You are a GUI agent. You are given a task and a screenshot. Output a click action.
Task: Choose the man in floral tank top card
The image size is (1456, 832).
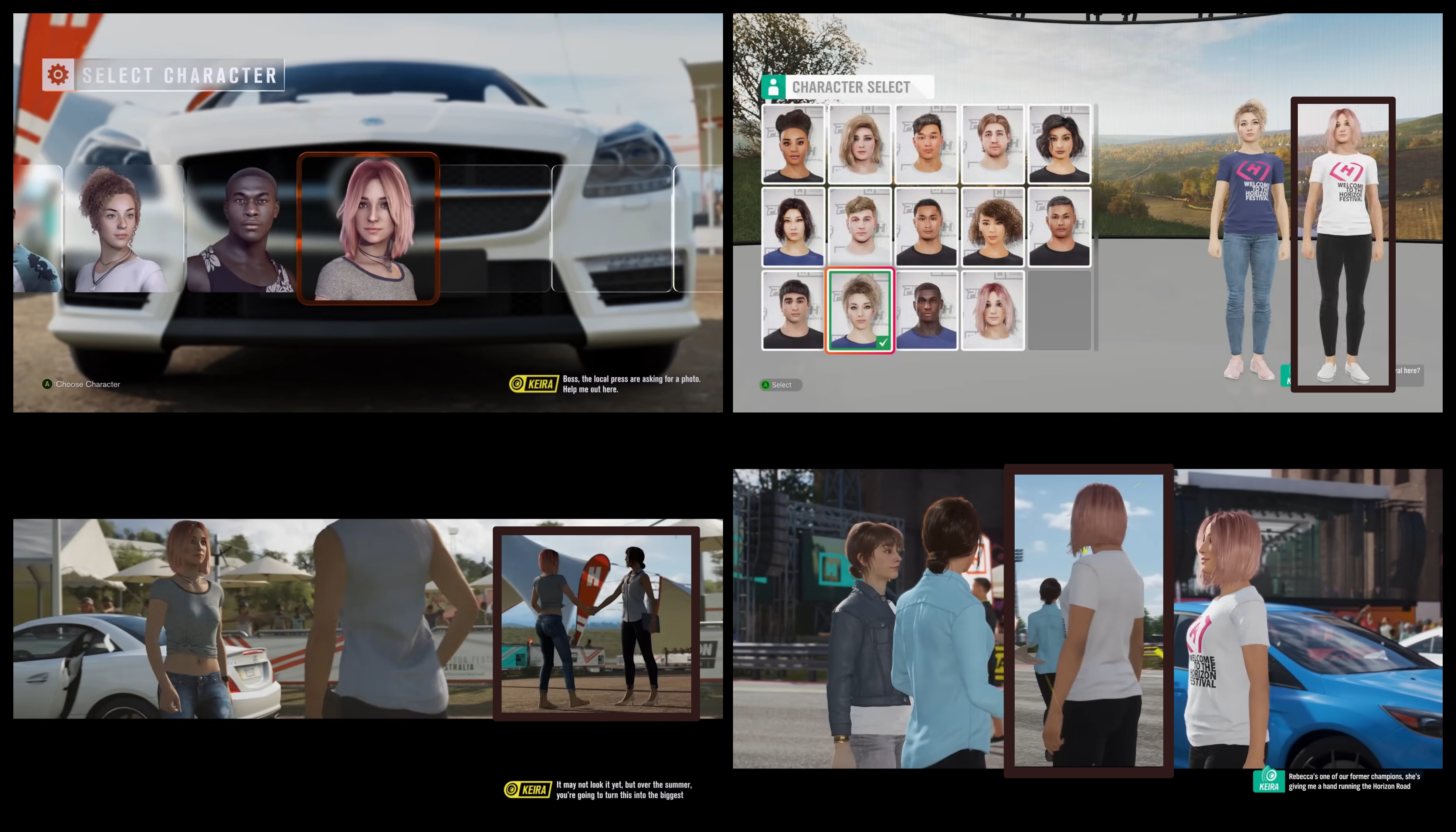click(242, 228)
